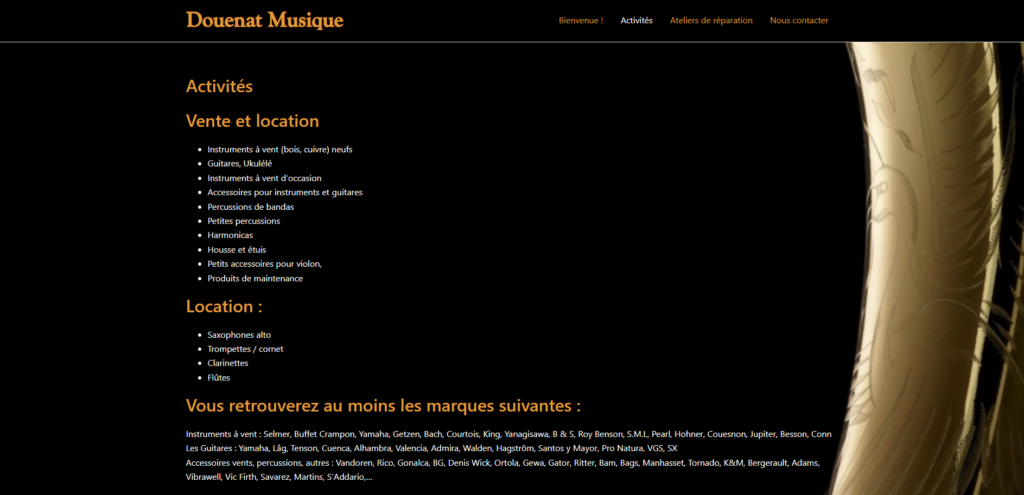Go to the Bienvenue ! page
The image size is (1024, 495).
581,20
